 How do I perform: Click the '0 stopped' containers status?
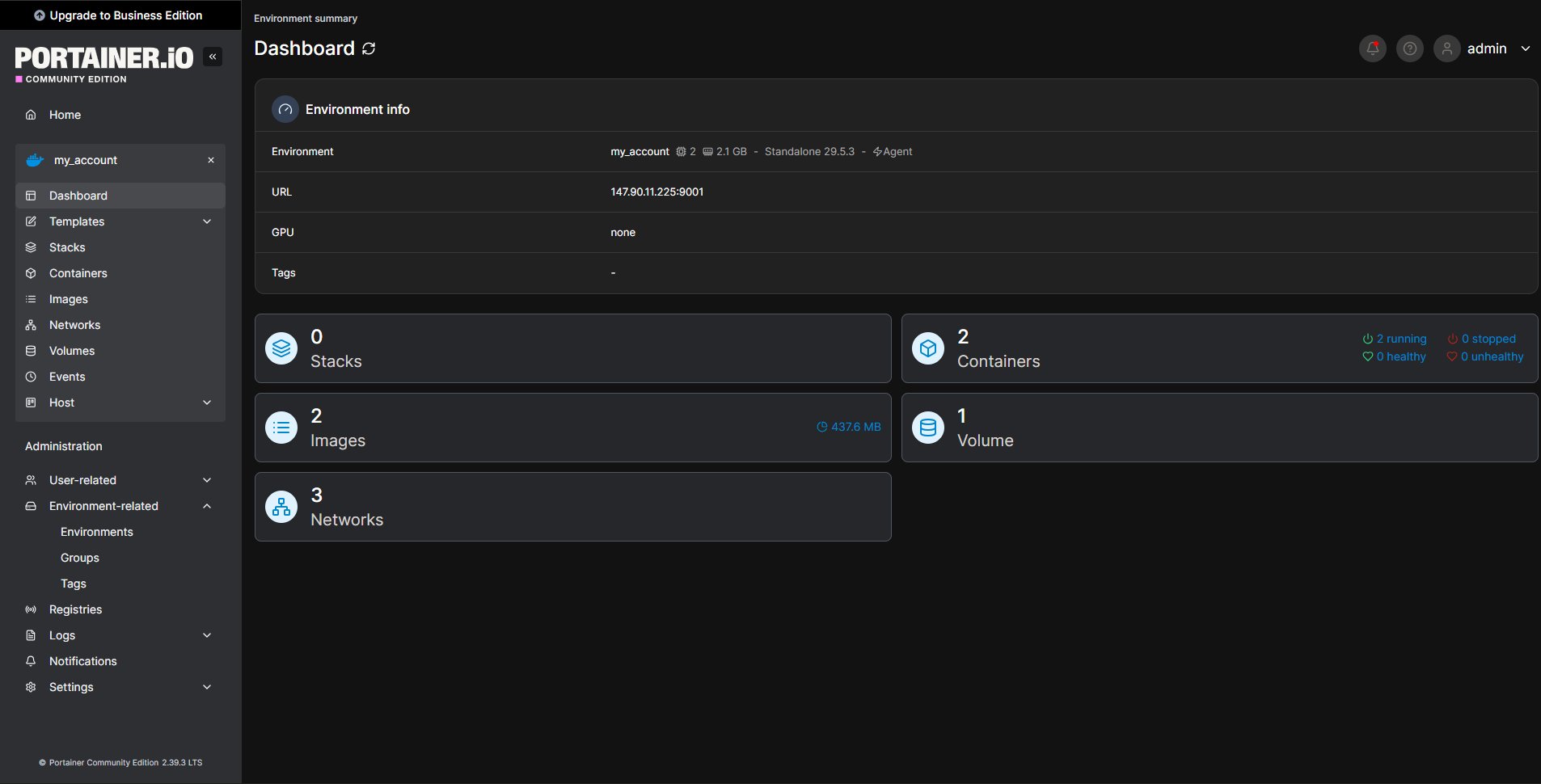point(1482,339)
